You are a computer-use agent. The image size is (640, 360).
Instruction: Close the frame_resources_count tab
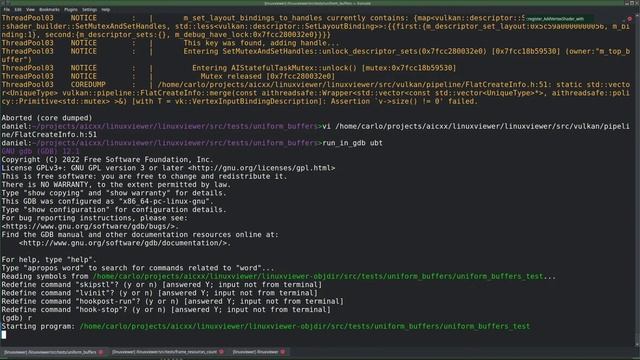(221, 352)
